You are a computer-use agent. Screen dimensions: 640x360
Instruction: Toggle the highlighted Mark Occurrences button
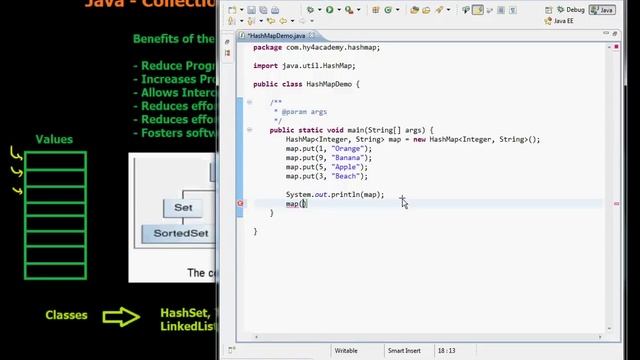click(478, 10)
